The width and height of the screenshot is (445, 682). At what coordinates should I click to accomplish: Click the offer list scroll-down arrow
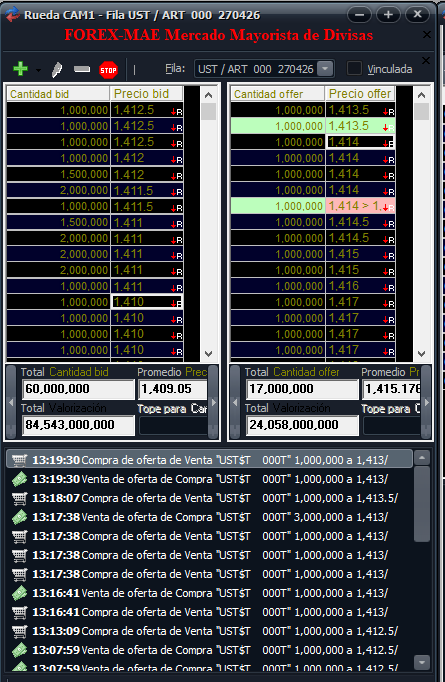(x=421, y=354)
